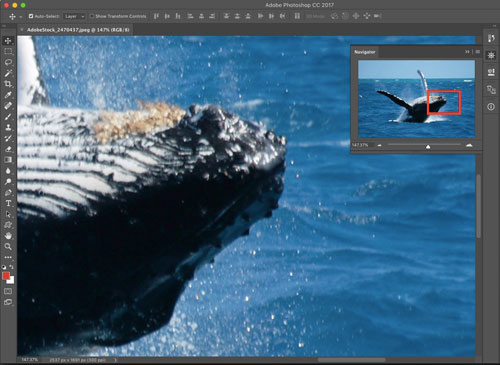The image size is (500, 365).
Task: Reset default foreground and background colors
Action: pyautogui.click(x=4, y=267)
